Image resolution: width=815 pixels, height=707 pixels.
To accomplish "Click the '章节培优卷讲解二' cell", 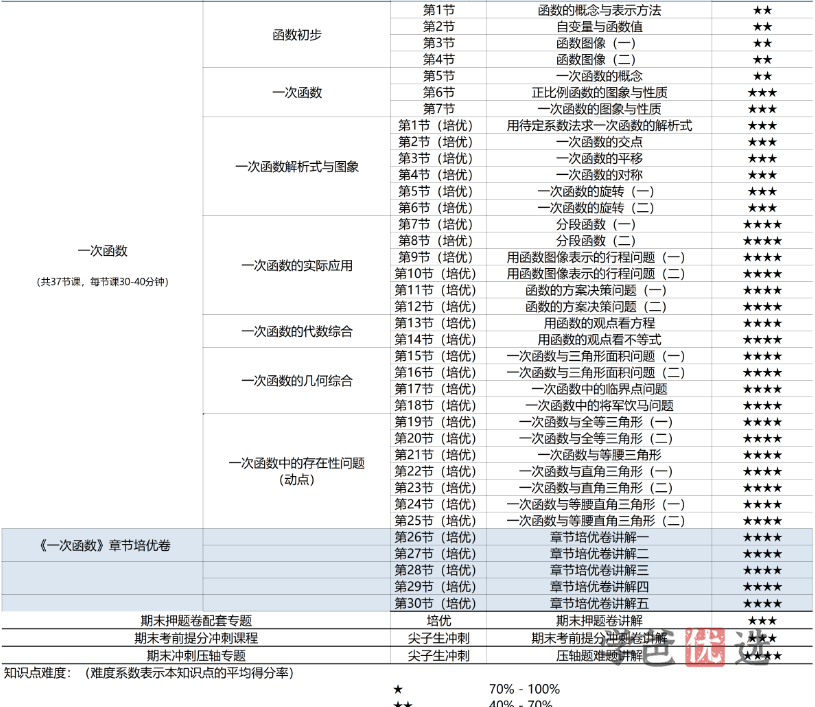I will click(x=599, y=554).
